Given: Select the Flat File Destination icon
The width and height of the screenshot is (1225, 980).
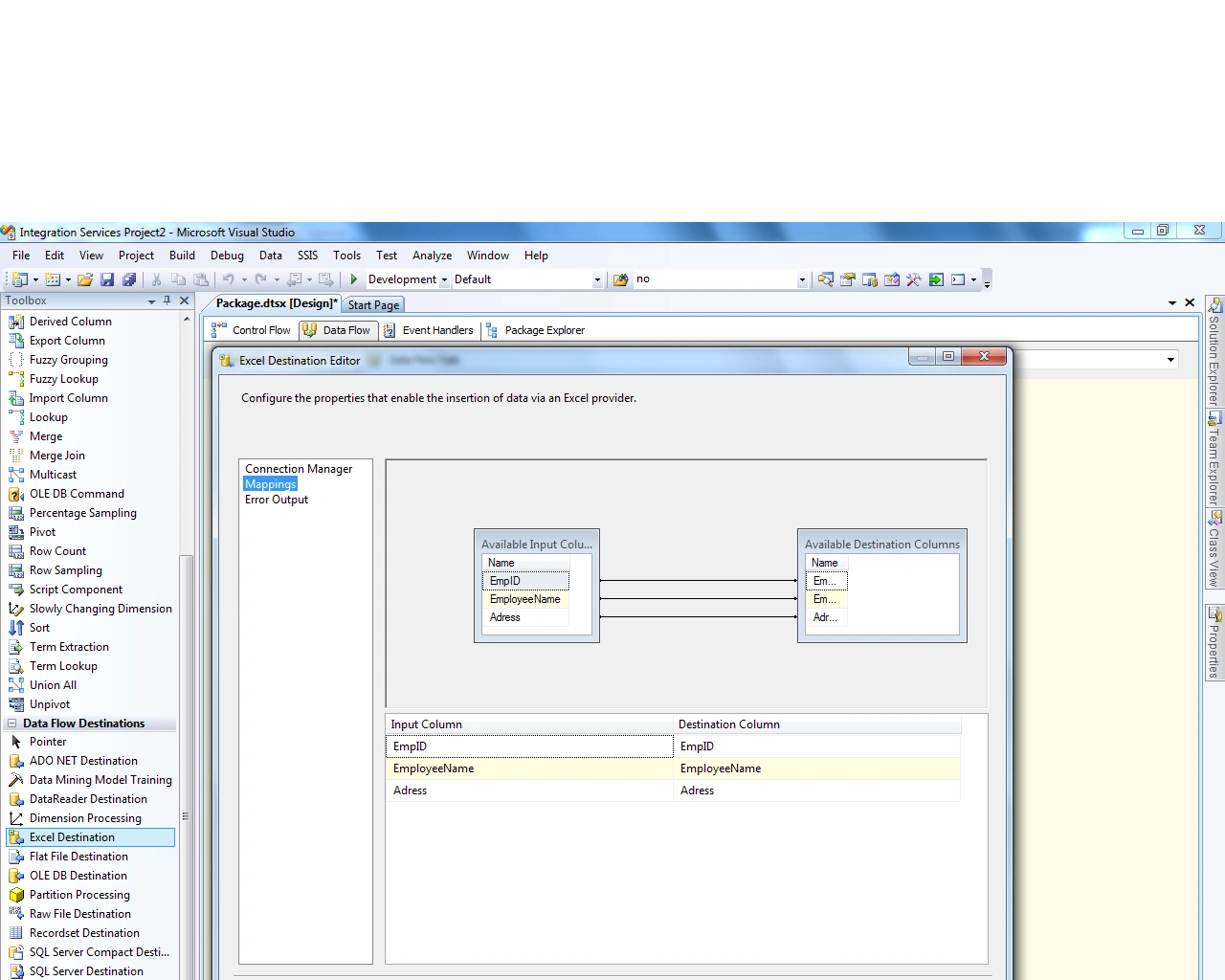Looking at the screenshot, I should pos(16,857).
